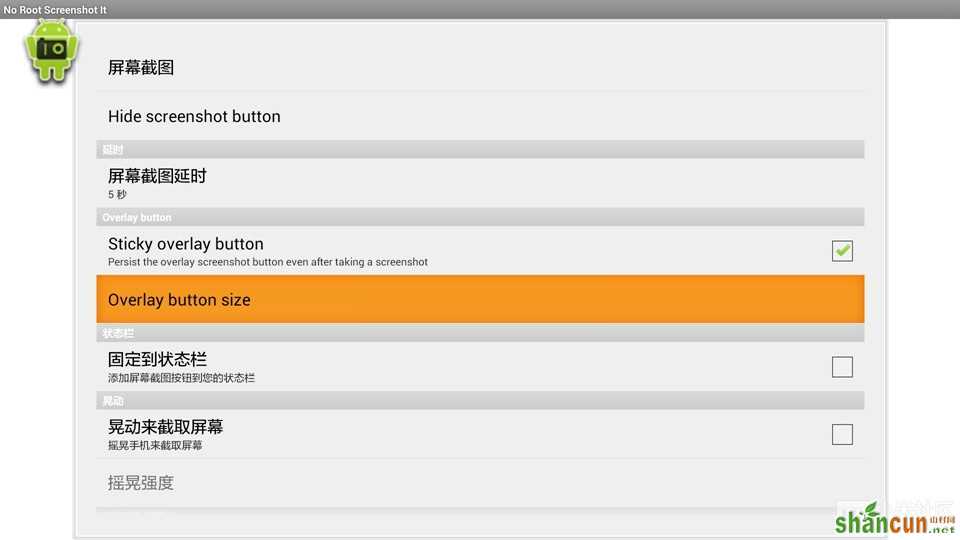Click the 固定到状态栏 title text
Screen dimensions: 960x540
point(157,359)
